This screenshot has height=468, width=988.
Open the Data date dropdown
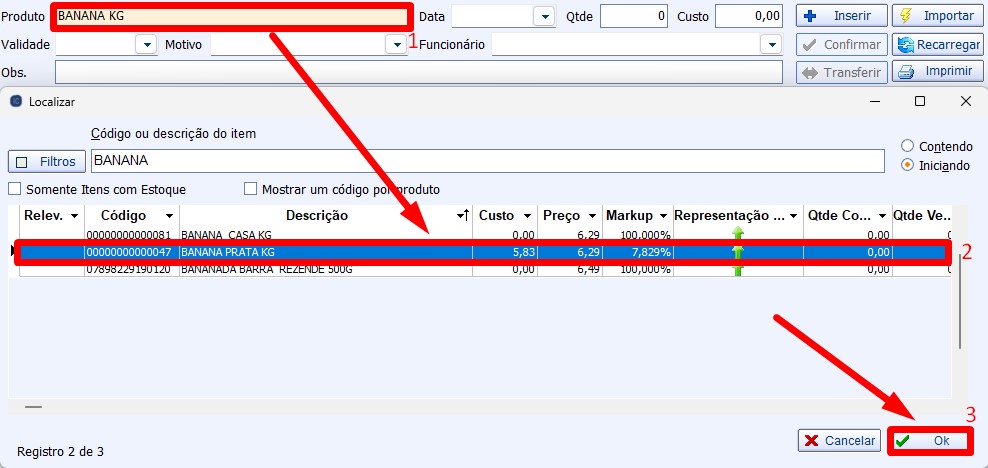tap(544, 16)
